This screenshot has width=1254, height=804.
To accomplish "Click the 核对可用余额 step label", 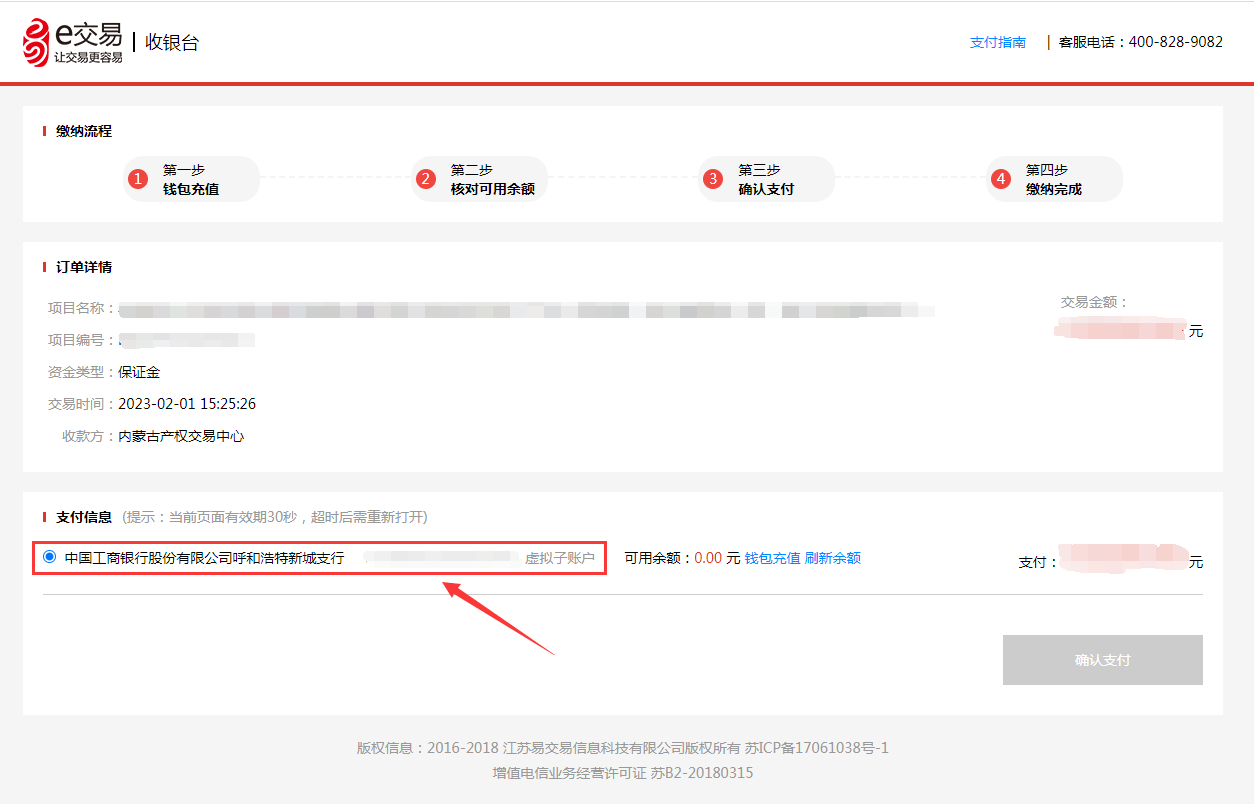I will [x=492, y=189].
